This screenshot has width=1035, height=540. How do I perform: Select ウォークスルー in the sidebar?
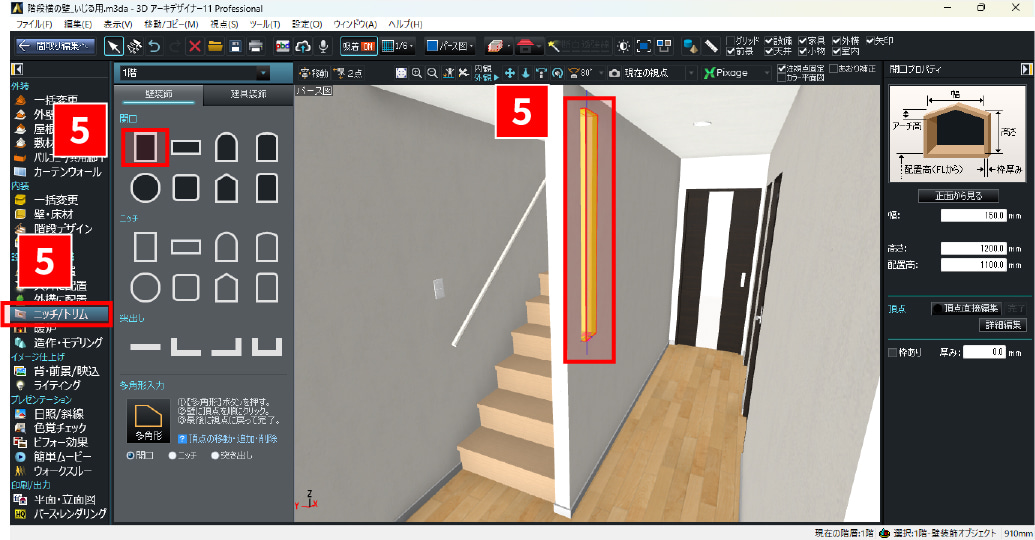61,471
